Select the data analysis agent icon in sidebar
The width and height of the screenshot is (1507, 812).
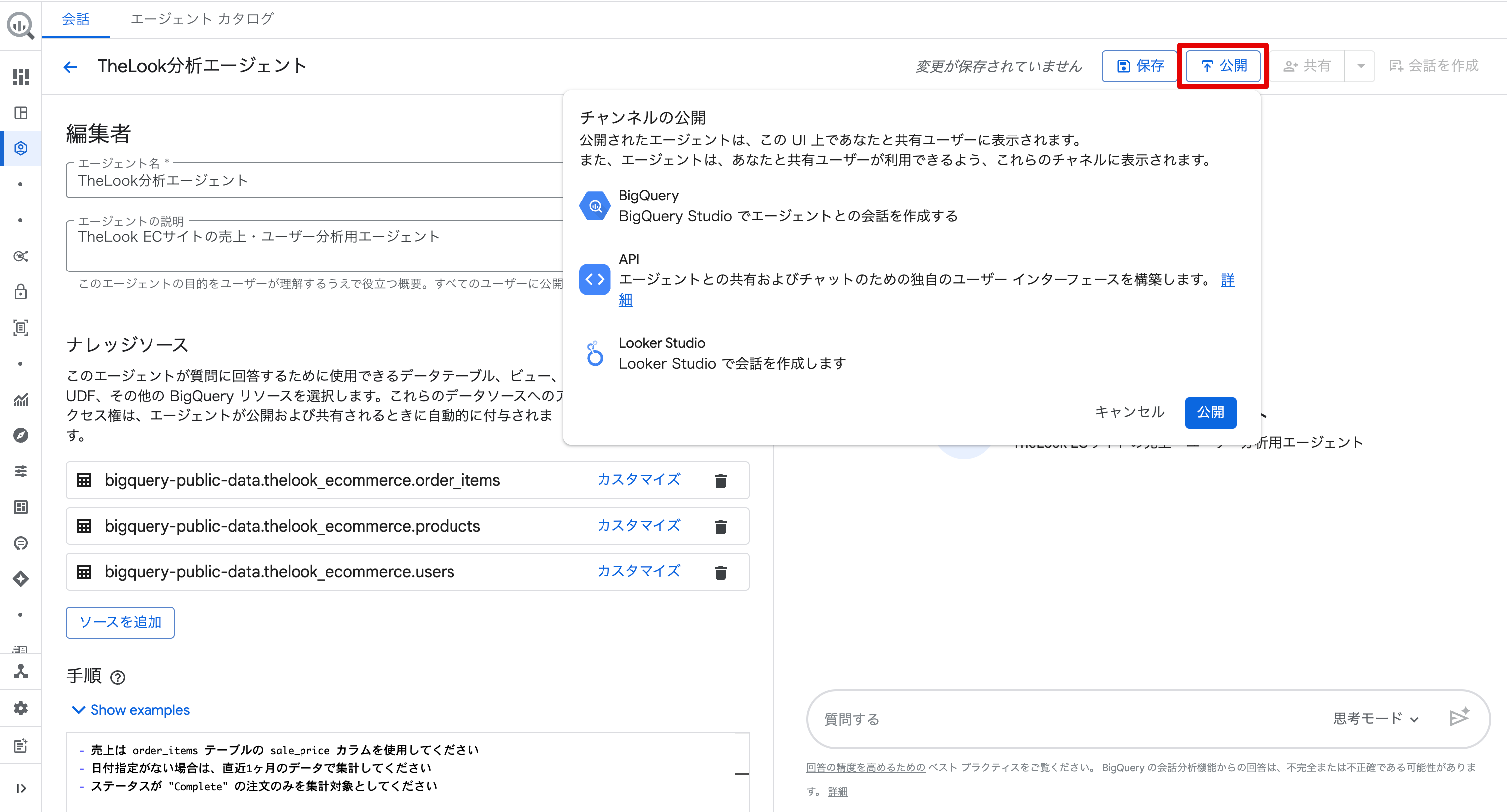20,148
